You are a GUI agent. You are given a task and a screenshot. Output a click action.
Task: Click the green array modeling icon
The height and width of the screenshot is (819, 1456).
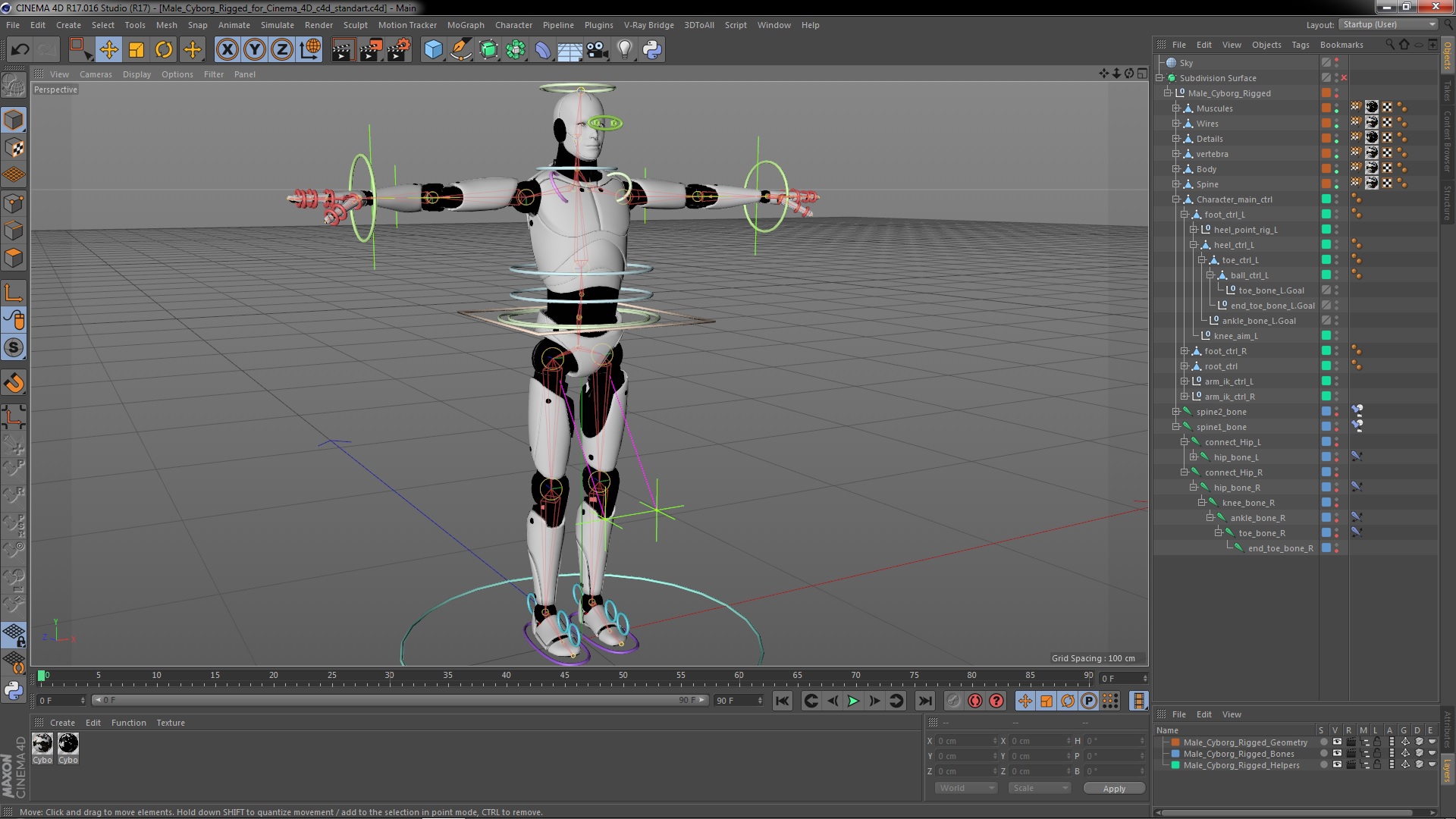pos(516,50)
